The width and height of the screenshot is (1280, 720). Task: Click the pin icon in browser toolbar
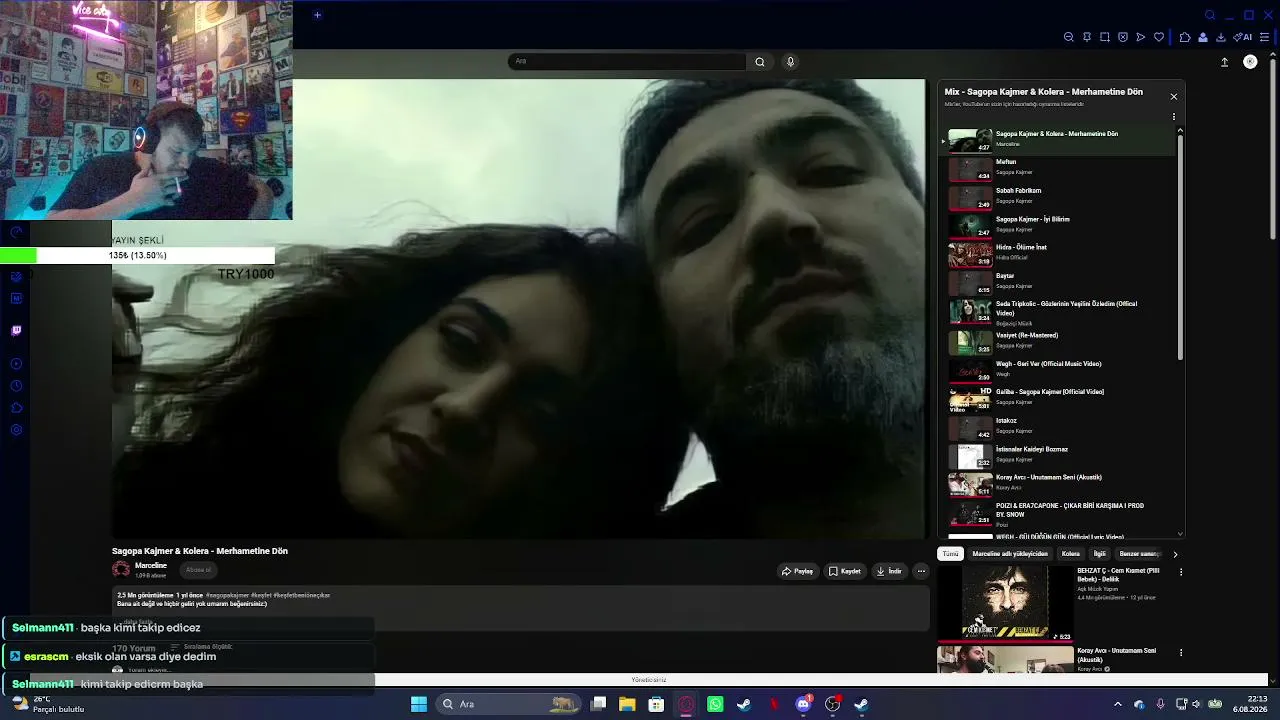coord(1087,37)
